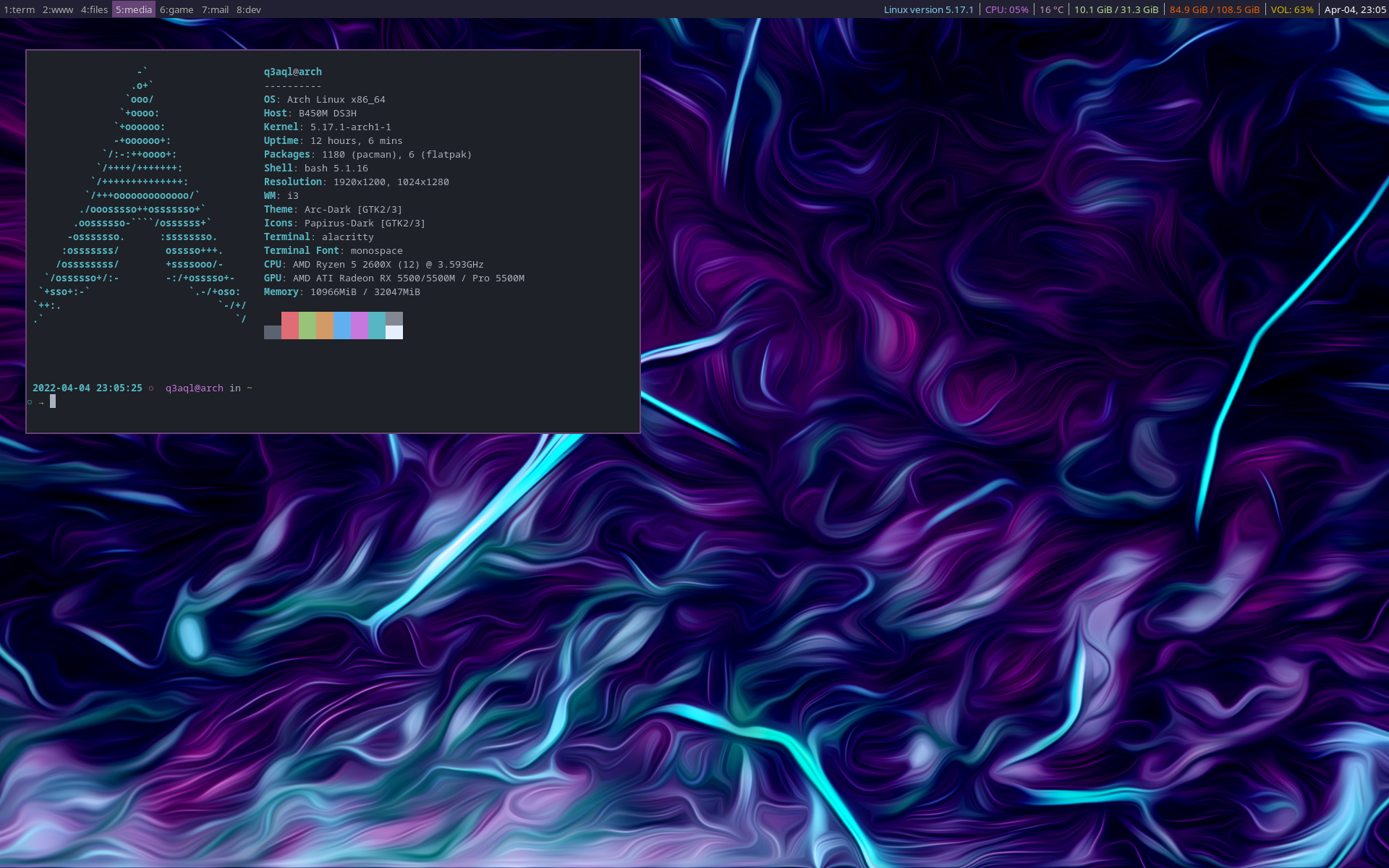Click the CPU: 05% status block
Viewport: 1389px width, 868px height.
click(1006, 9)
